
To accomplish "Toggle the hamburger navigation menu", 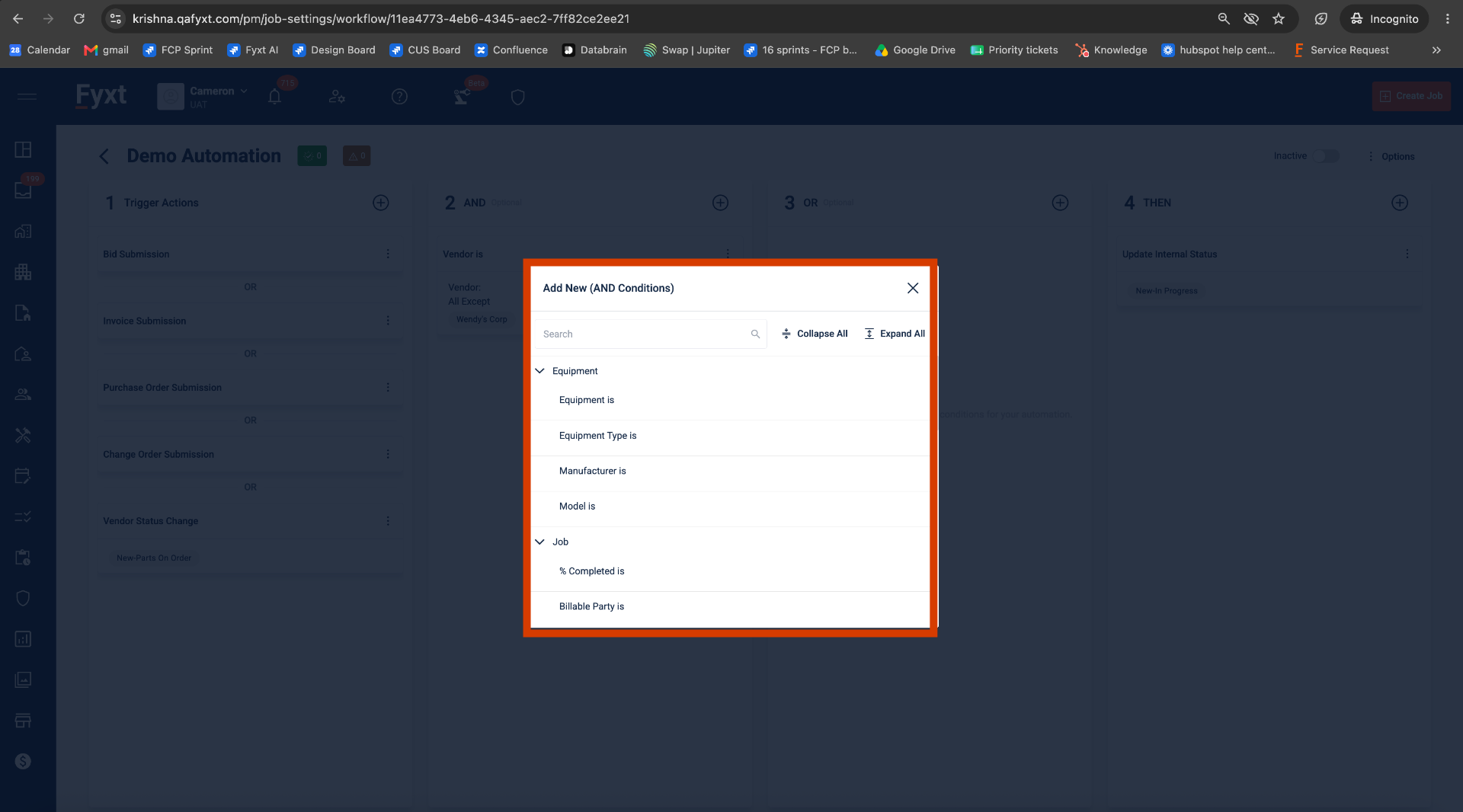I will (27, 97).
